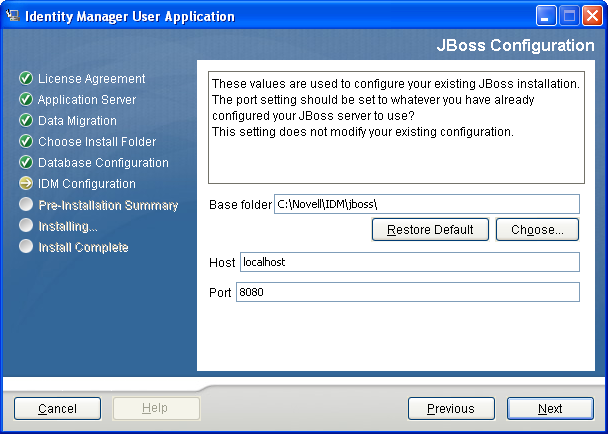Click the Application Server checkmark icon

click(26, 99)
